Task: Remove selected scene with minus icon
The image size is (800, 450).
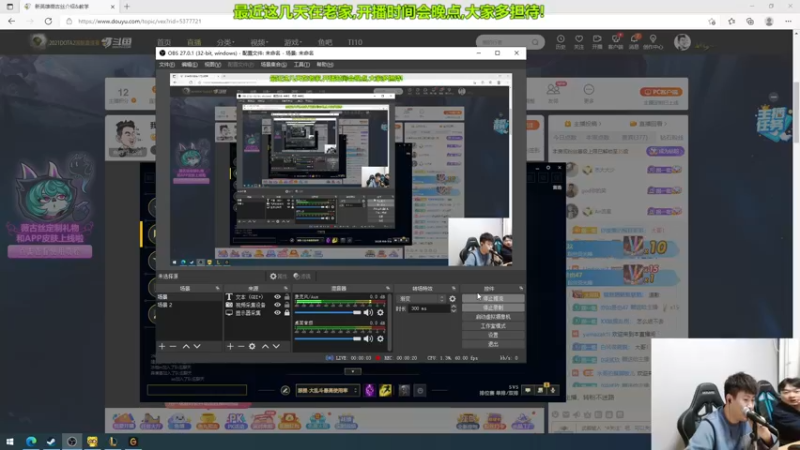Action: click(173, 346)
